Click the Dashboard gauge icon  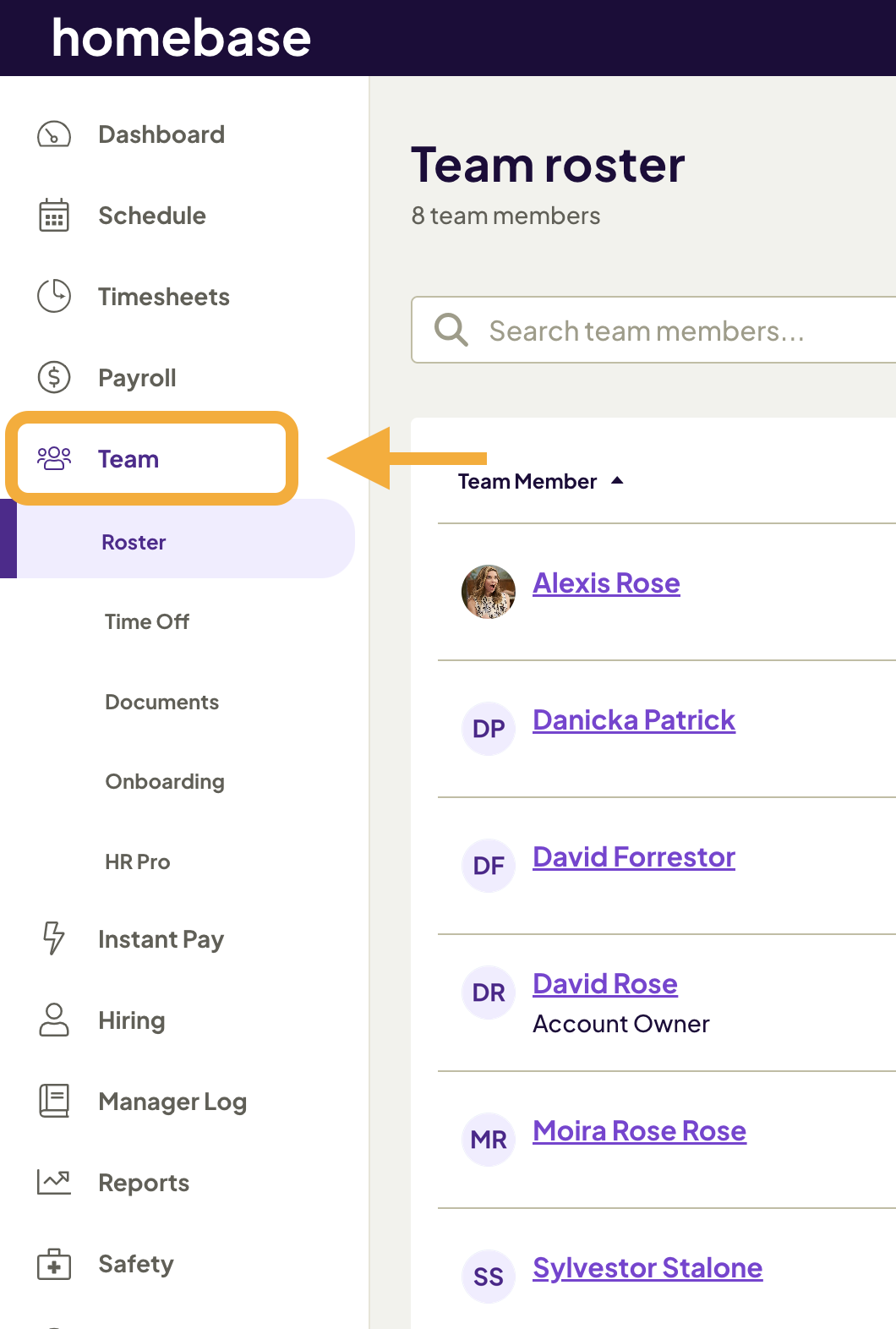(54, 134)
